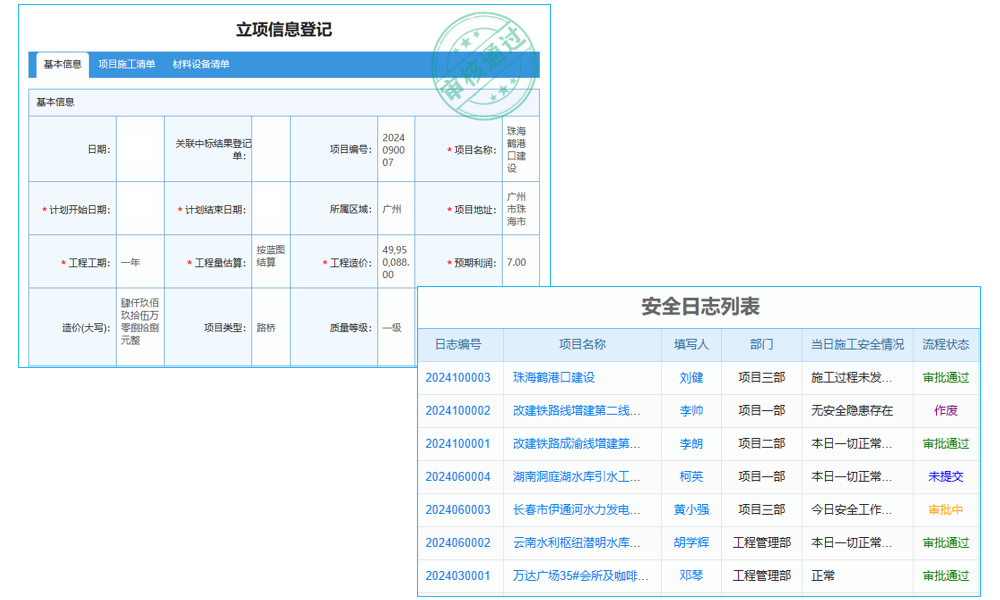Click the 计划开始日期 input field

[x=140, y=207]
